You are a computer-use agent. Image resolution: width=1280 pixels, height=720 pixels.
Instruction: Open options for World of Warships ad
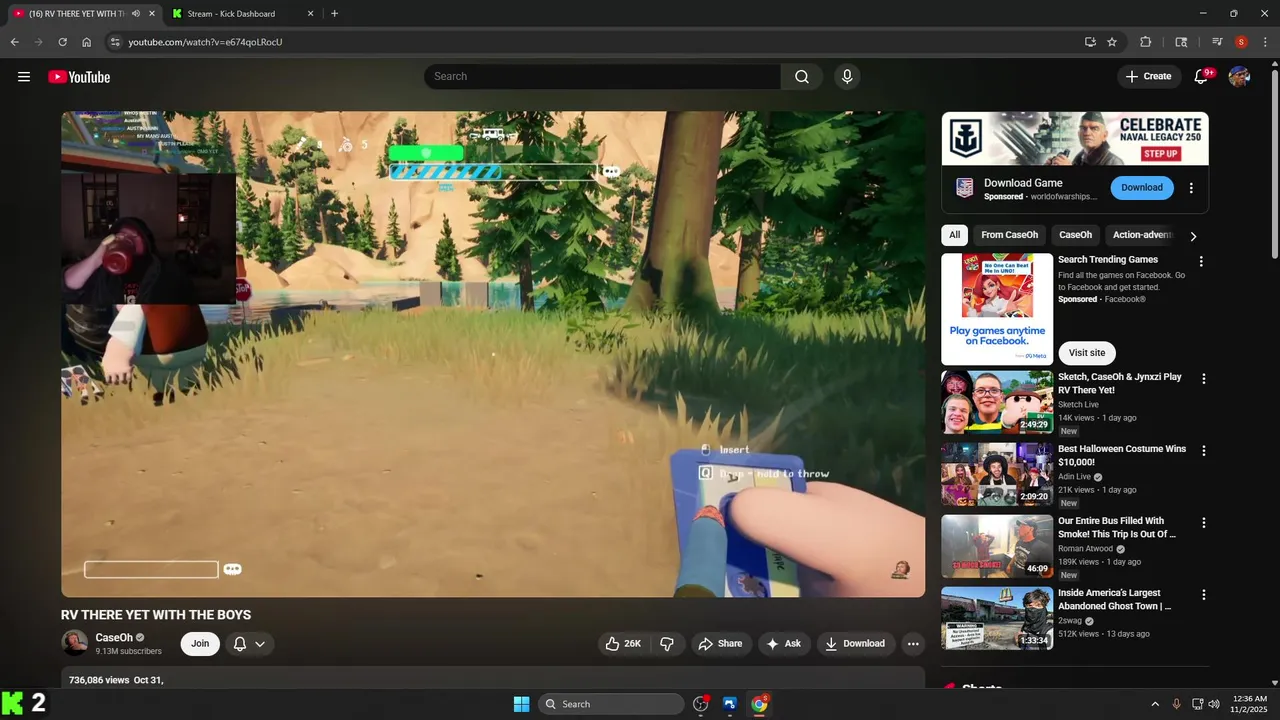(1191, 188)
